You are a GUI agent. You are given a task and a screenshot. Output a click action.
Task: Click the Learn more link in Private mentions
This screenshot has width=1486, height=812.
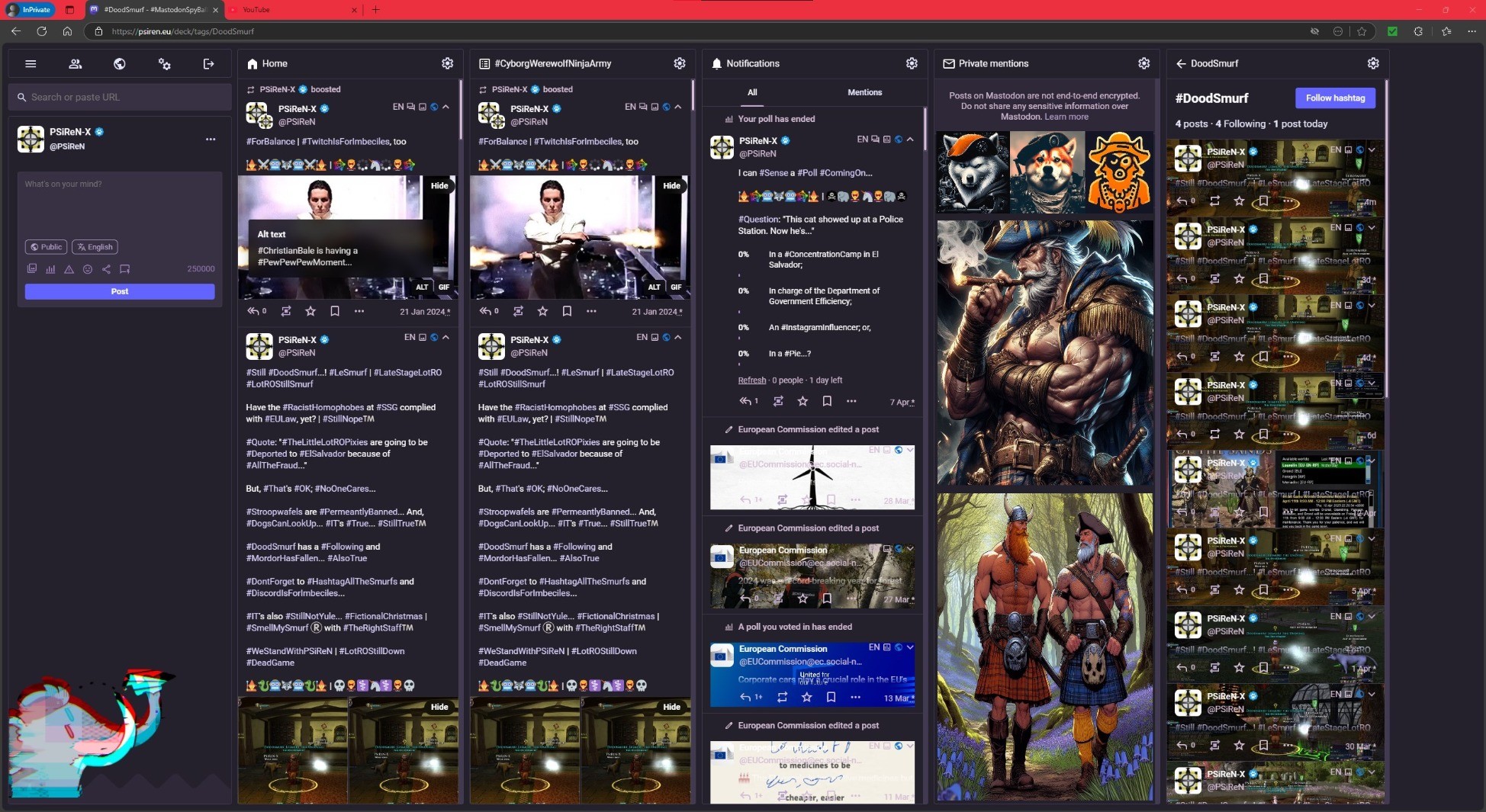click(x=1066, y=117)
